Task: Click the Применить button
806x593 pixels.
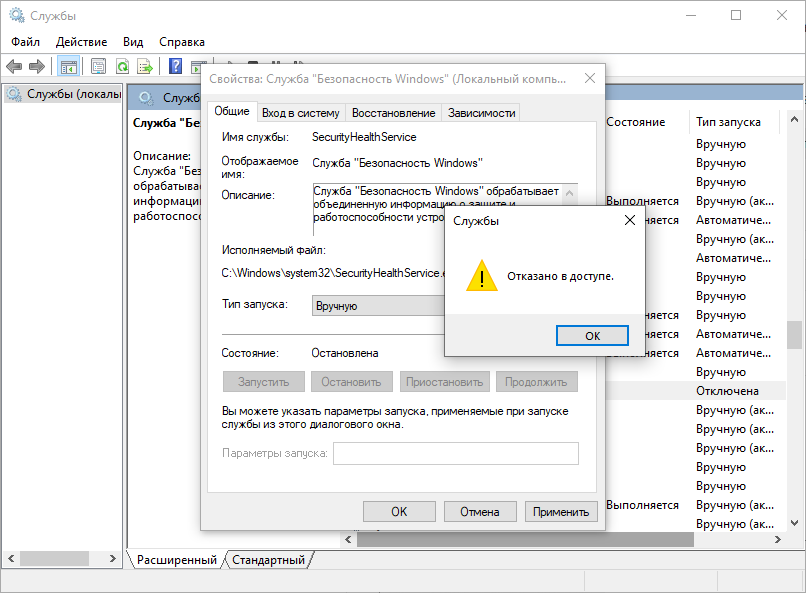Action: pyautogui.click(x=561, y=512)
